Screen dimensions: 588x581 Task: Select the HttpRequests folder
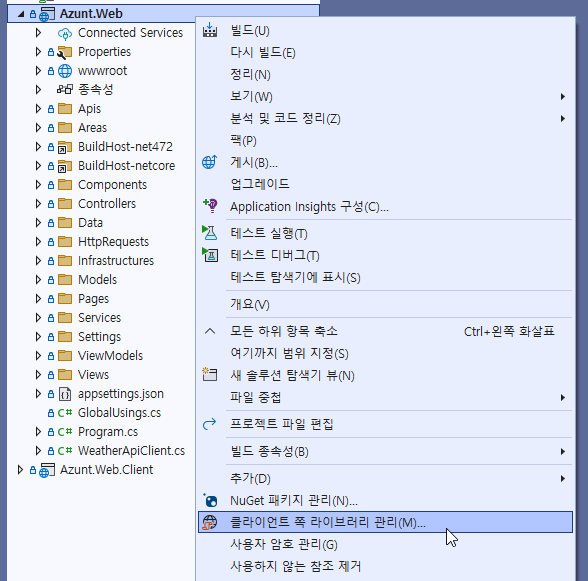113,242
